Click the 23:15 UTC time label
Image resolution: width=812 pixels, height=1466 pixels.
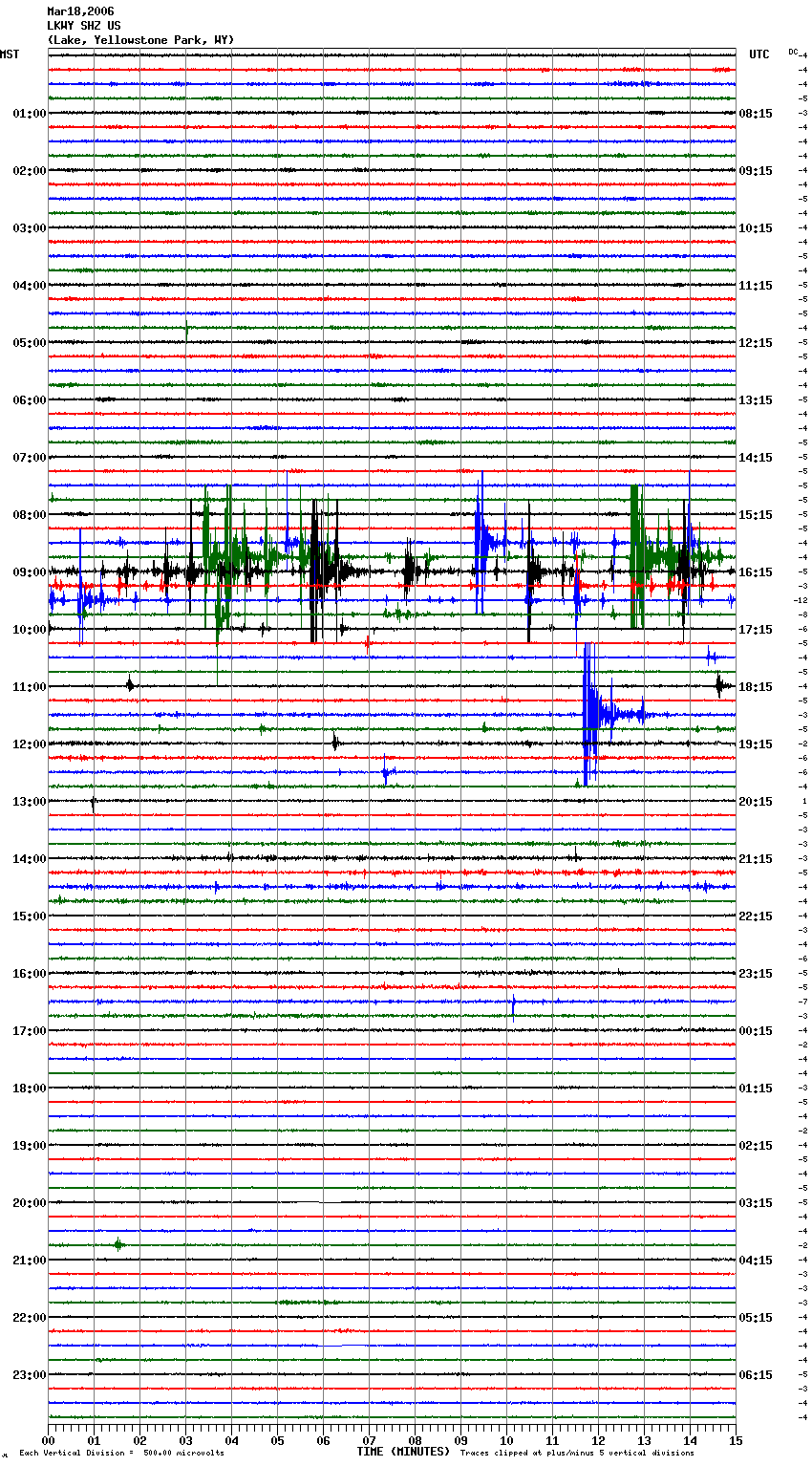[756, 974]
